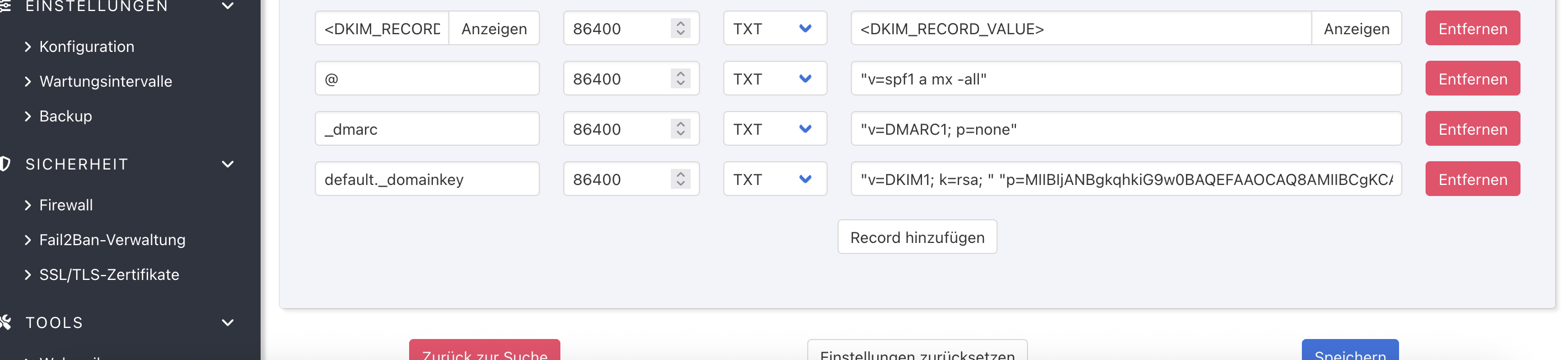Click the SPF value field "v=spf1 a mx -all"
Viewport: 1568px width, 360px height.
pyautogui.click(x=1125, y=78)
